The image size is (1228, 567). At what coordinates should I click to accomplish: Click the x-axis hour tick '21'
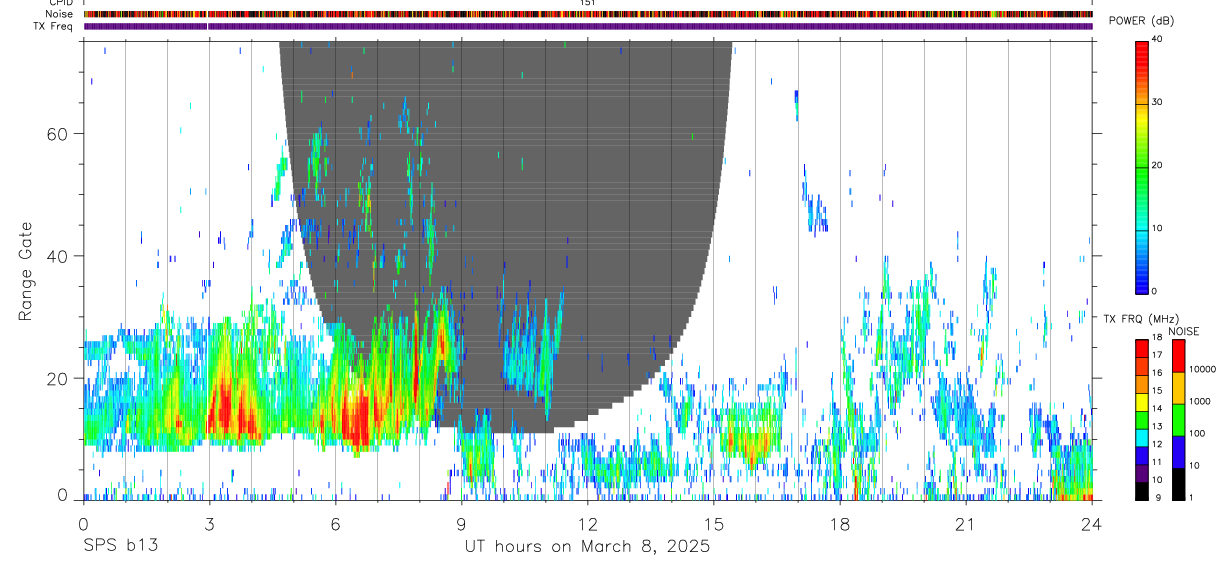pos(965,524)
